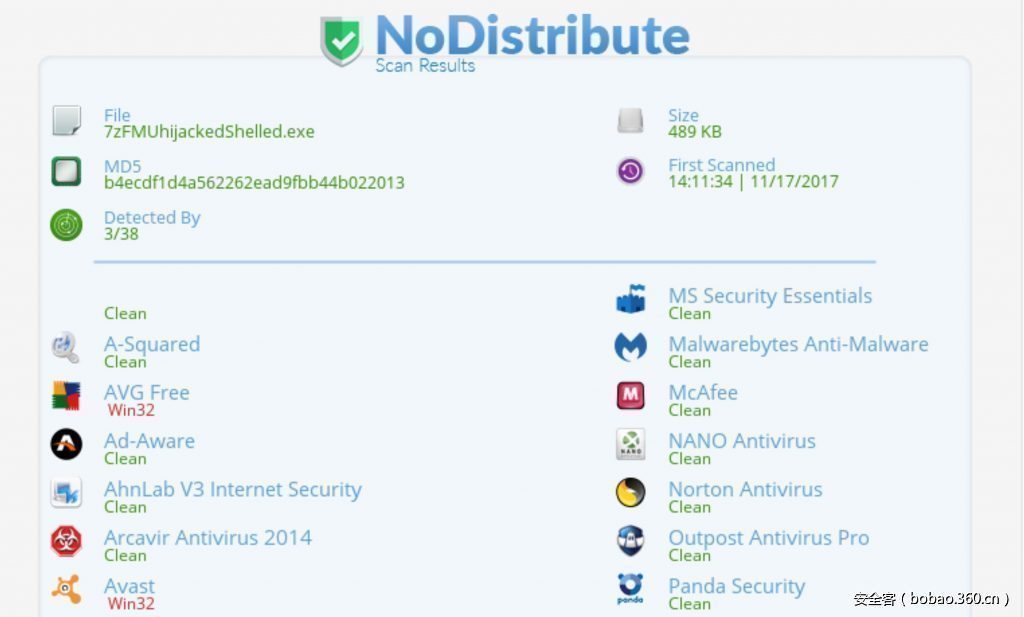1024x617 pixels.
Task: Click the A-Squared antivirus icon
Action: pos(66,347)
